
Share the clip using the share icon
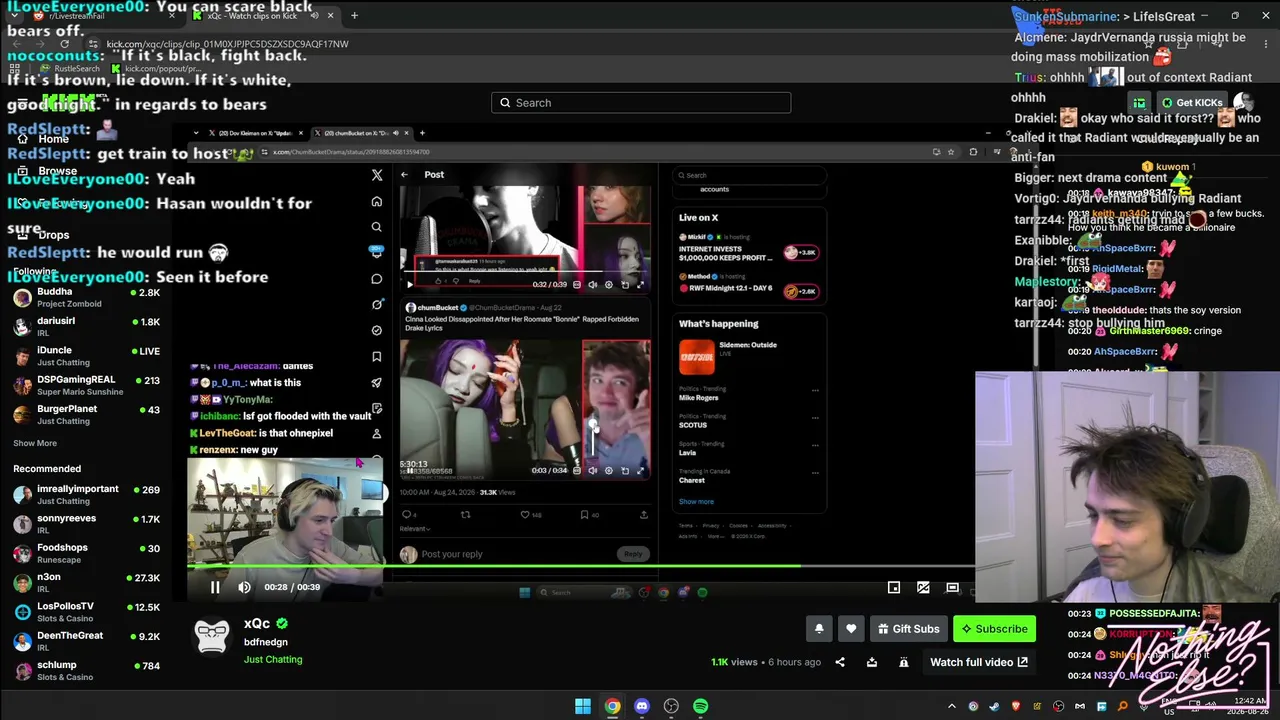[840, 662]
